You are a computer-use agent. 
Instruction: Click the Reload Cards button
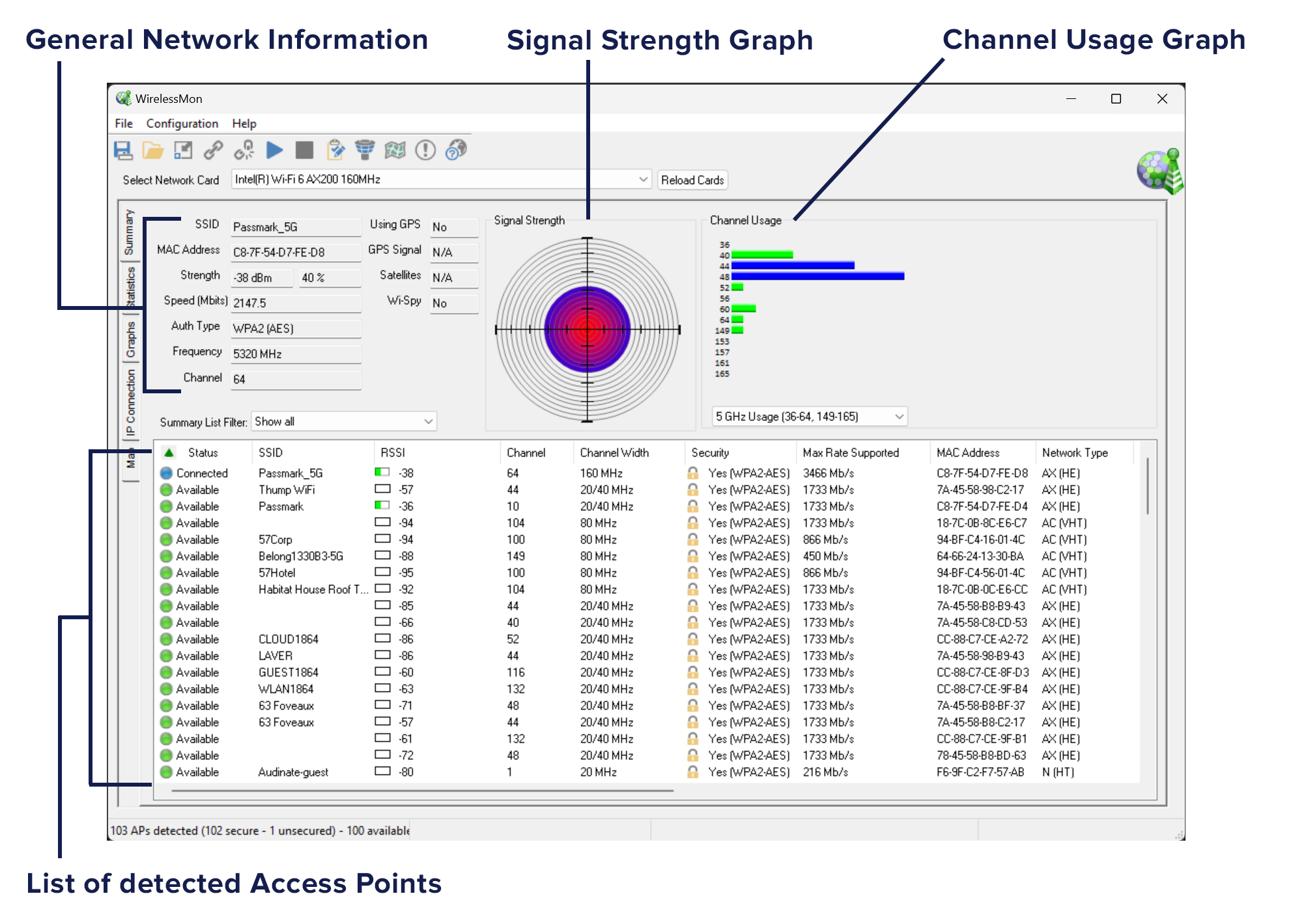point(692,180)
